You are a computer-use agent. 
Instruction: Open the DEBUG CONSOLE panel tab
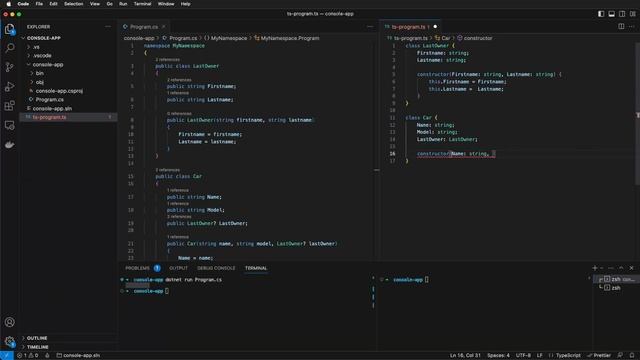tap(216, 268)
